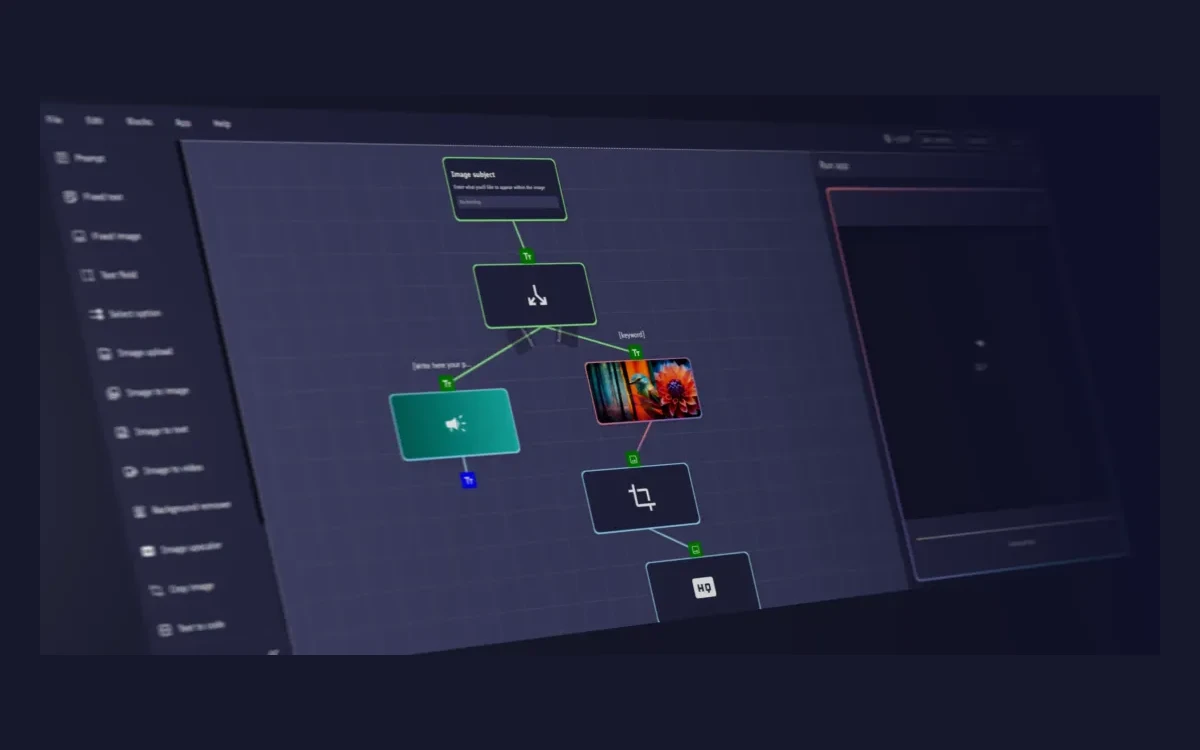Select the Image upscaler block icon
This screenshot has width=1200, height=750.
point(148,549)
